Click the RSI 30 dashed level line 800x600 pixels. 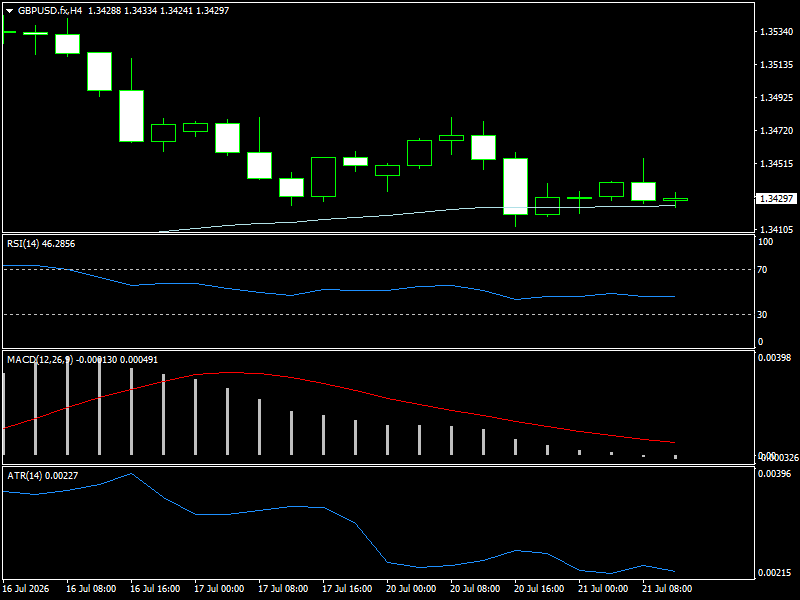(x=378, y=314)
